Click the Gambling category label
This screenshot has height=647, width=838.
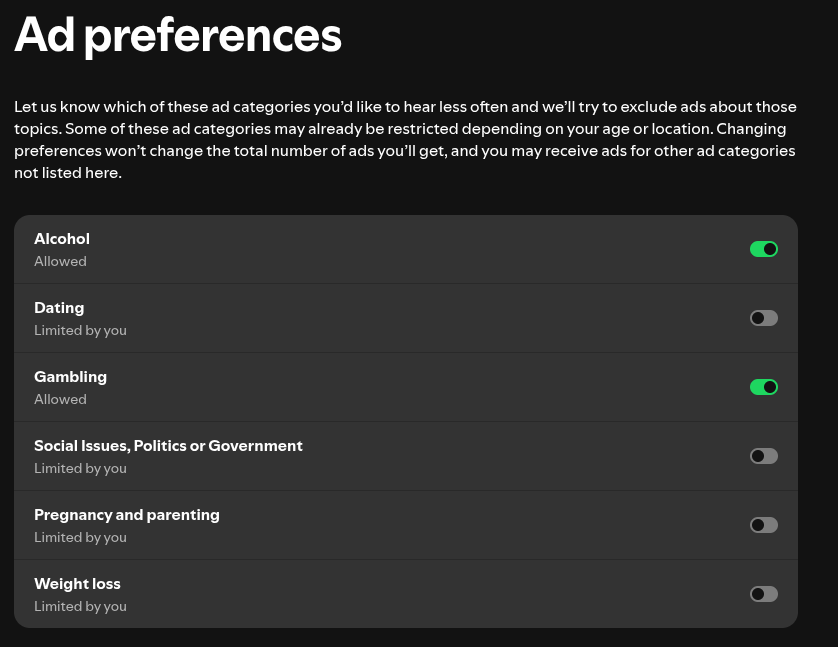[70, 377]
